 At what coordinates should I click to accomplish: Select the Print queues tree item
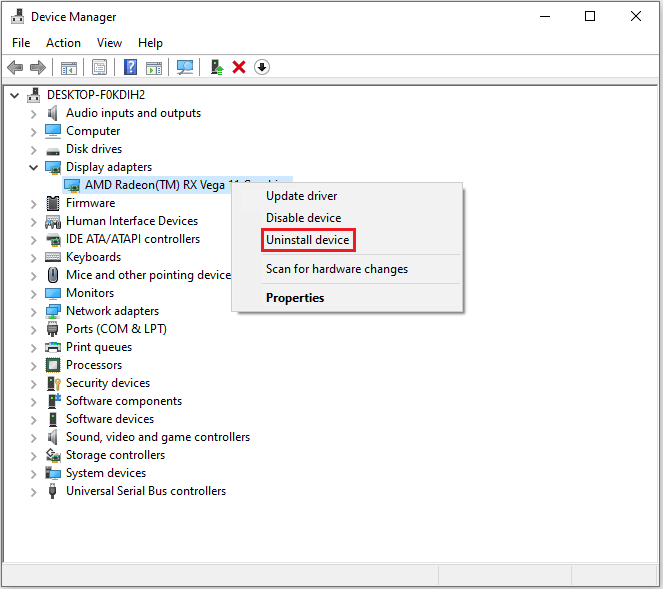98,347
